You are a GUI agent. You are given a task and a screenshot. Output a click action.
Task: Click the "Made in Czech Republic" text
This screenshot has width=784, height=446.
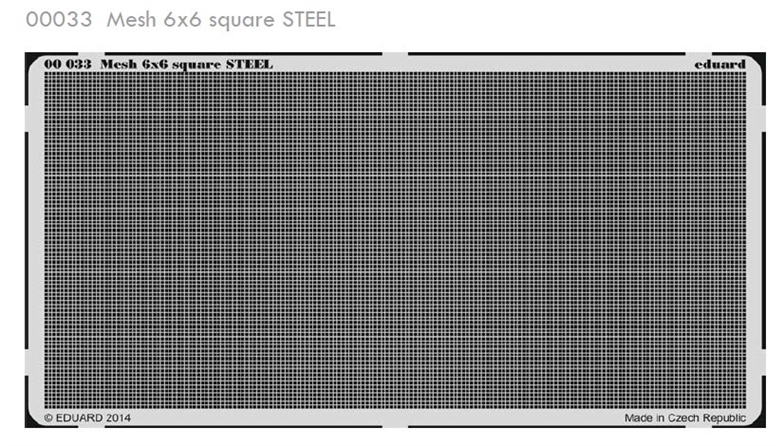(x=684, y=417)
